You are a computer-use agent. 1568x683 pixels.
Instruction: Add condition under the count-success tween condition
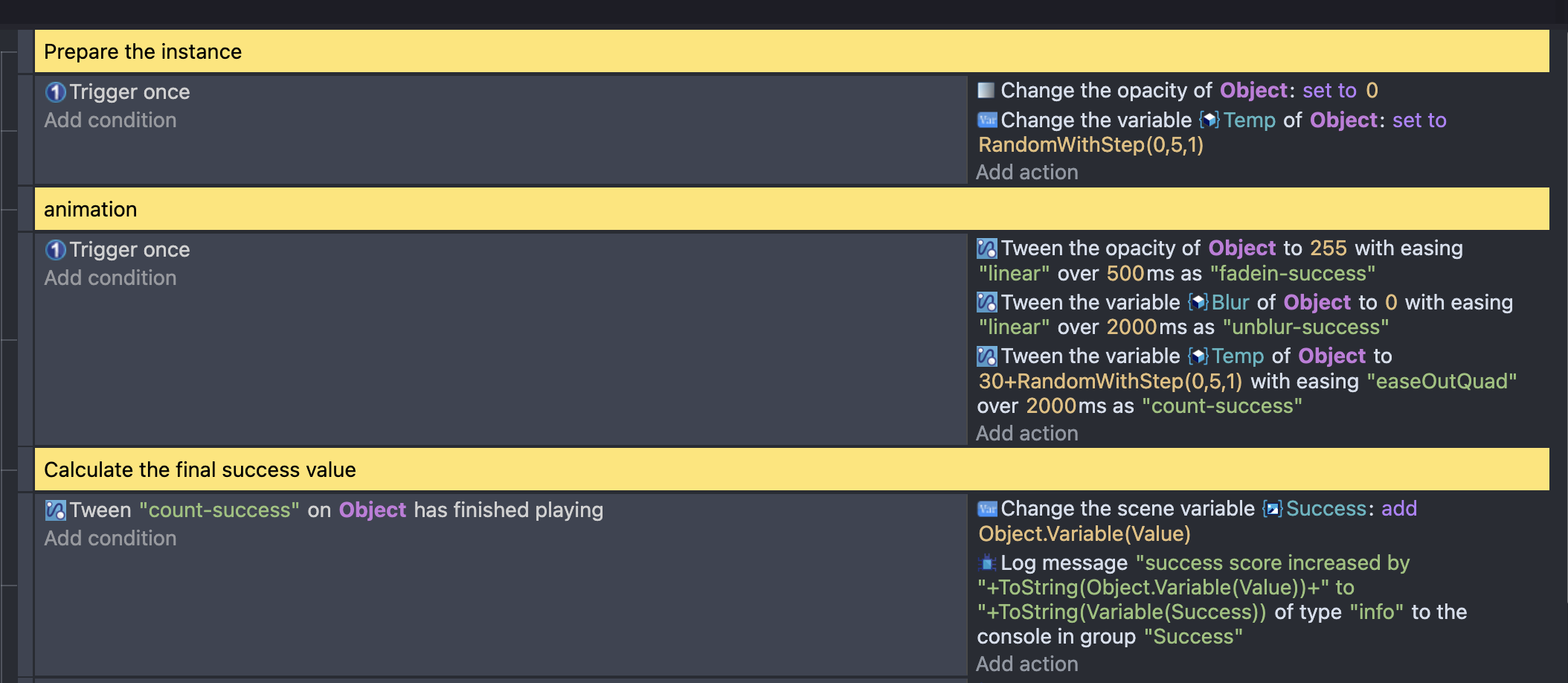click(110, 539)
